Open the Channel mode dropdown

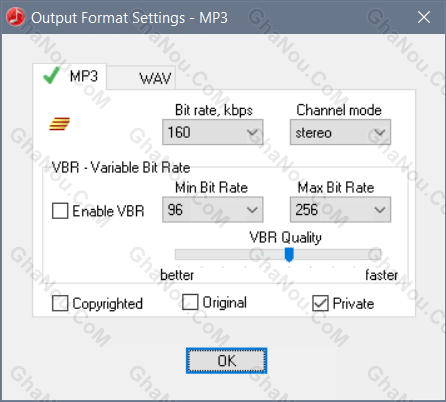point(340,132)
